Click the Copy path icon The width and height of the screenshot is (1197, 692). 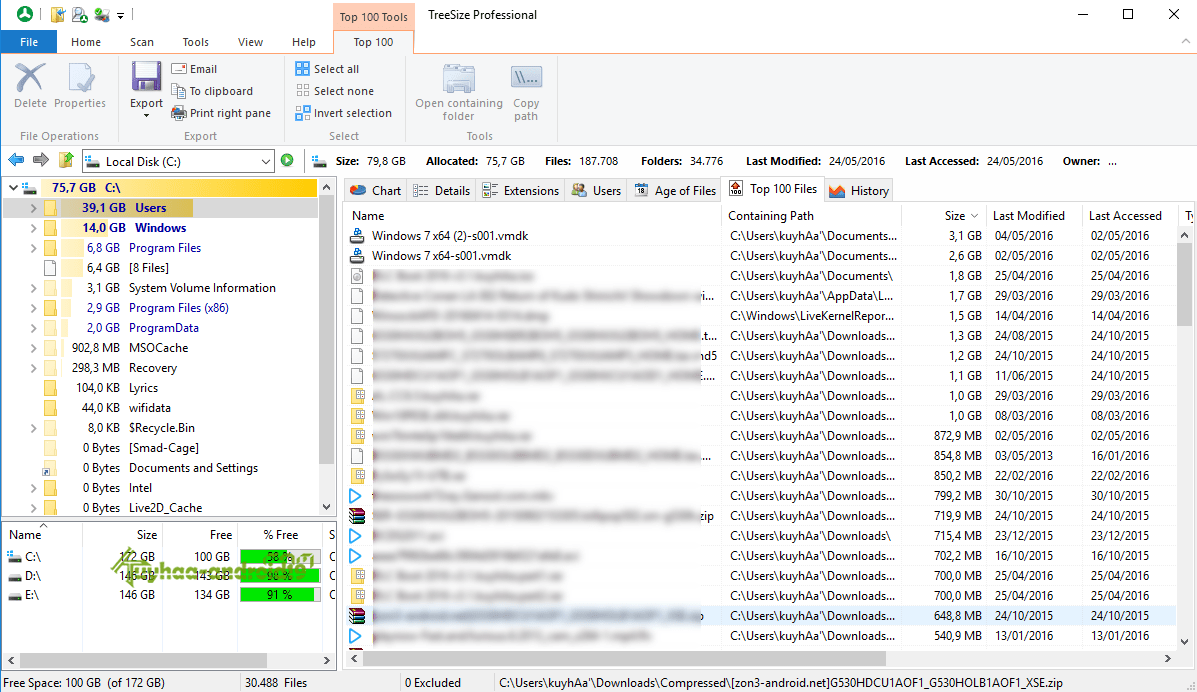click(x=526, y=78)
